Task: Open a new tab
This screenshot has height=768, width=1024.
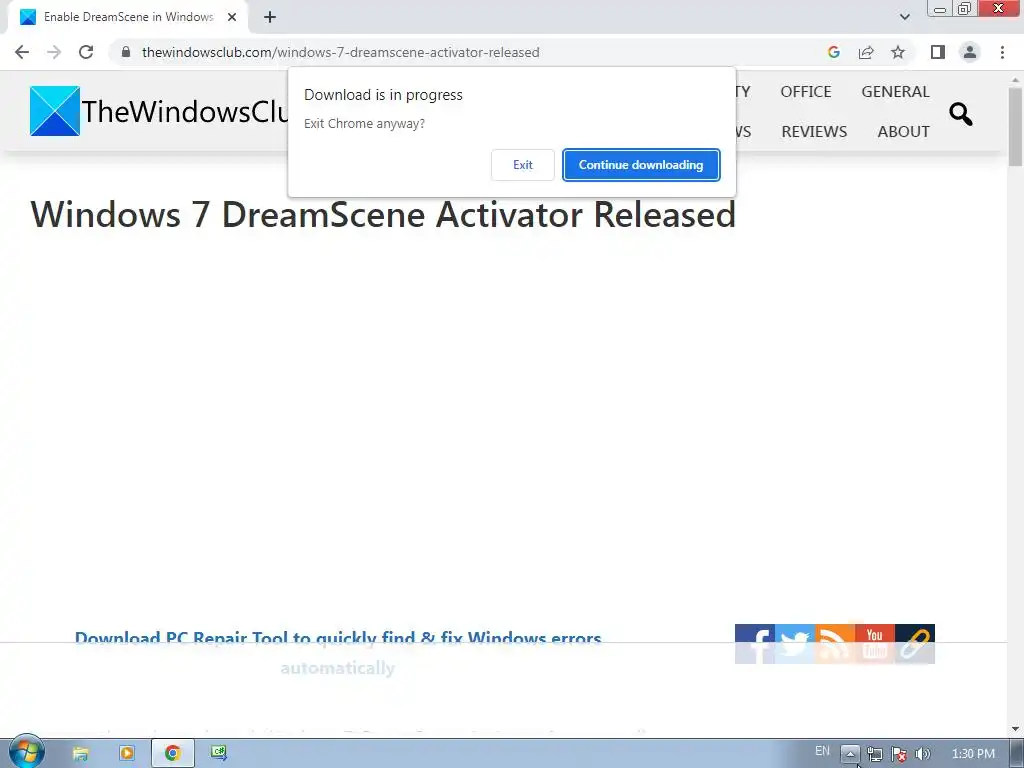Action: [270, 17]
